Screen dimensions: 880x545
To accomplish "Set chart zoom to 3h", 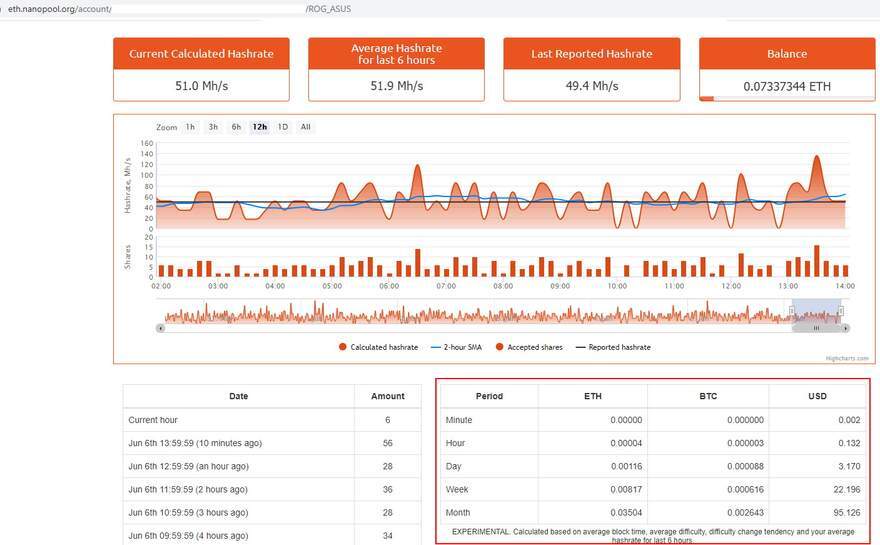I will click(213, 127).
